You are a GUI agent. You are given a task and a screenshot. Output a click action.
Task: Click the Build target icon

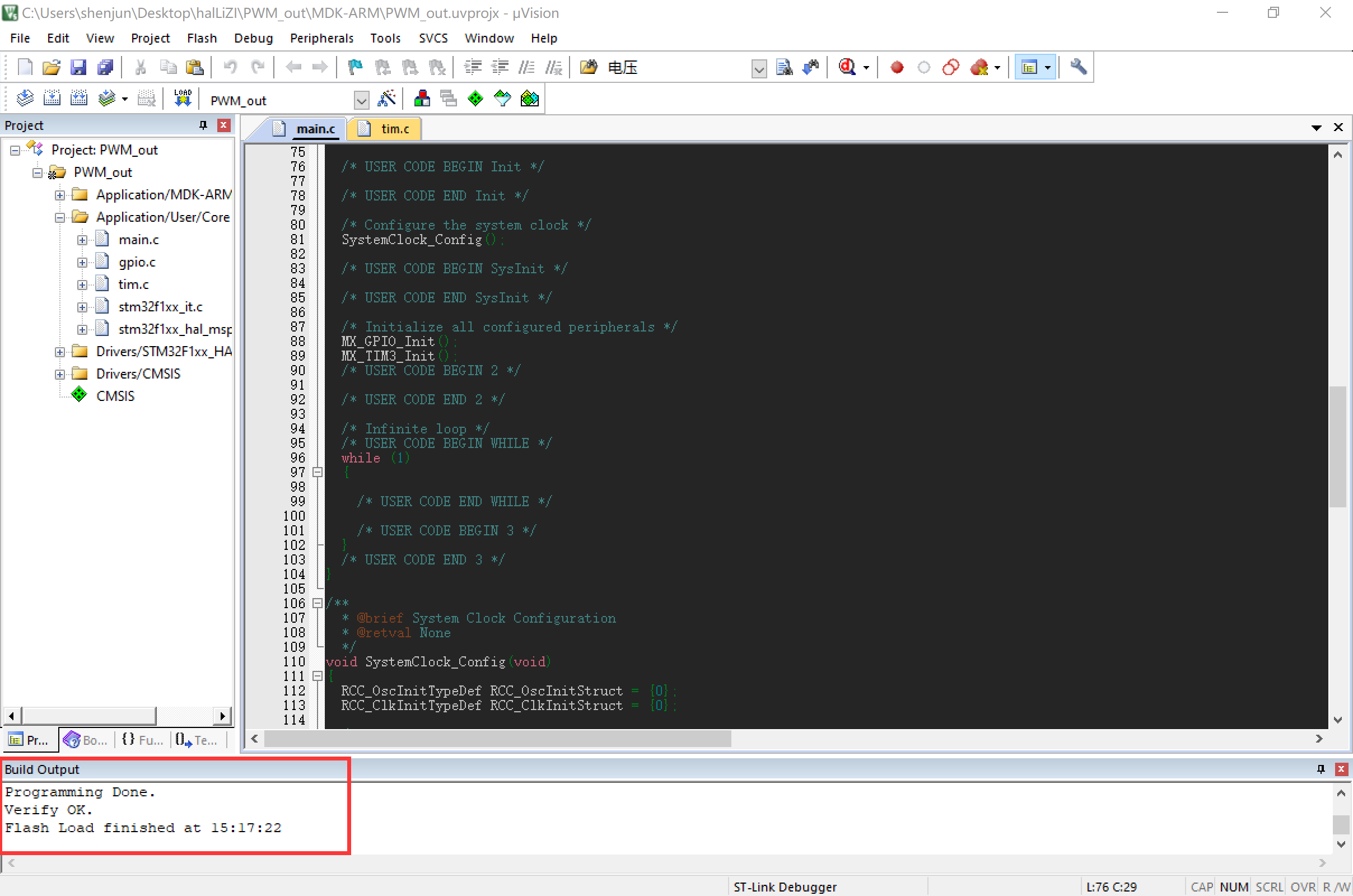click(52, 99)
